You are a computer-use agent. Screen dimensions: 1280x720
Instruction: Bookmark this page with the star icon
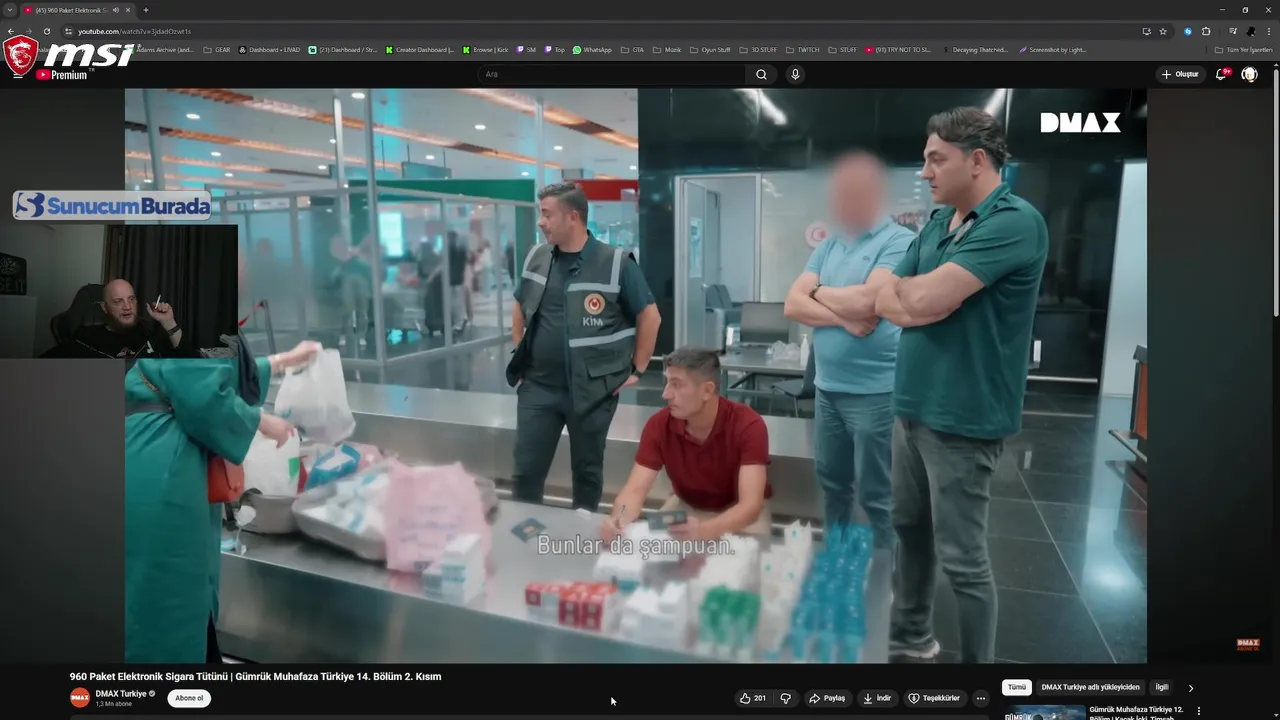(x=1163, y=31)
